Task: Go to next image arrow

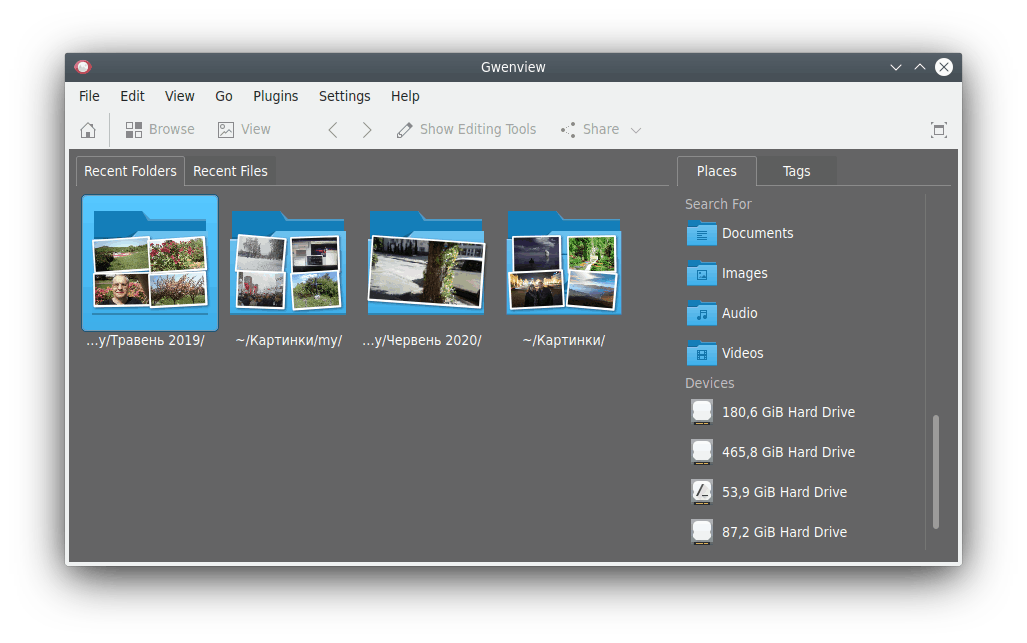Action: click(367, 130)
